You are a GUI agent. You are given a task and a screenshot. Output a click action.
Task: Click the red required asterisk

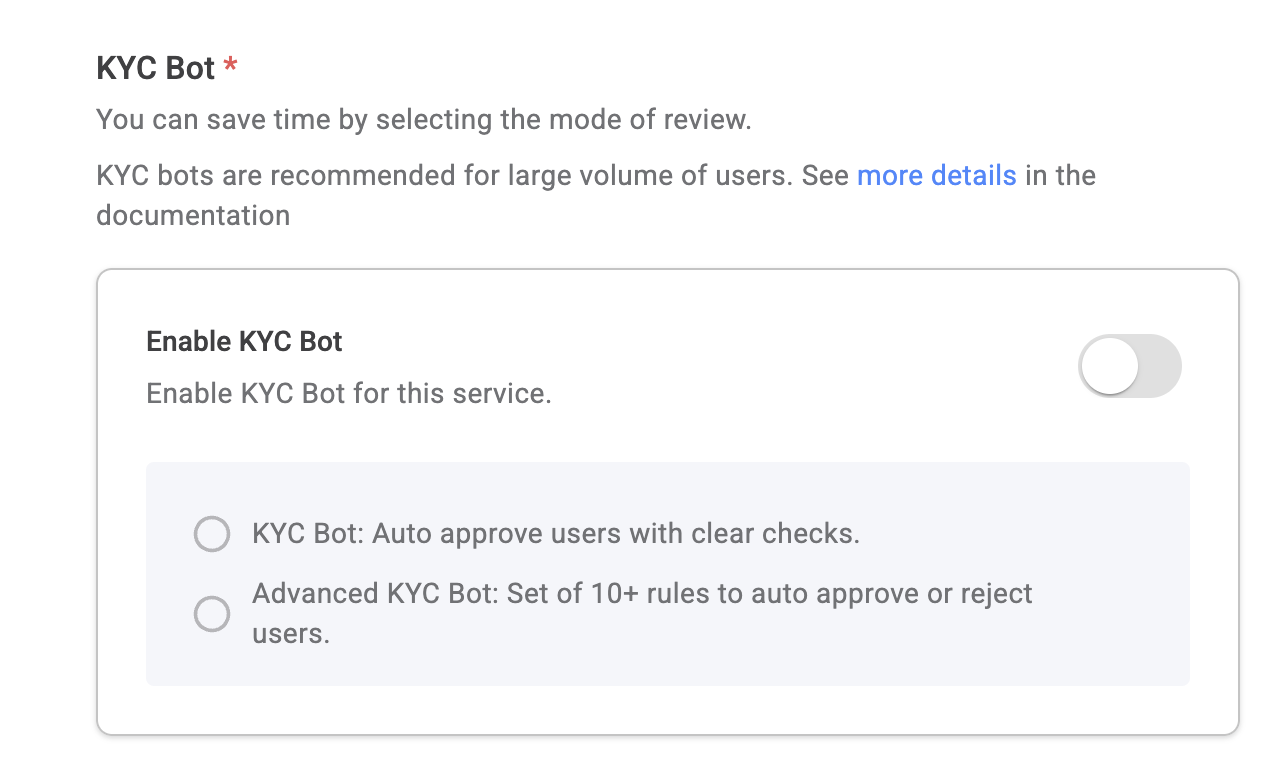point(231,66)
